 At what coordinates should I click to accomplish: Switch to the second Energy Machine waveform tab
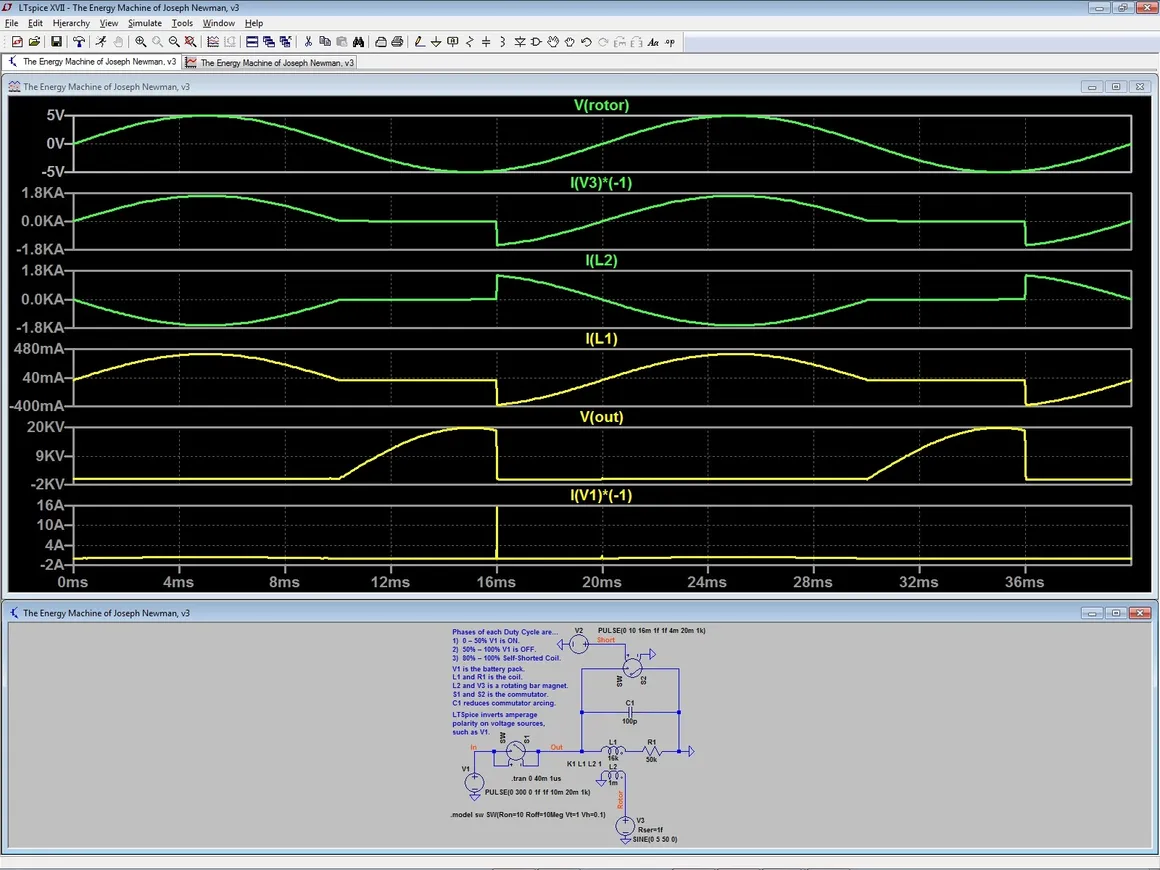pyautogui.click(x=270, y=62)
